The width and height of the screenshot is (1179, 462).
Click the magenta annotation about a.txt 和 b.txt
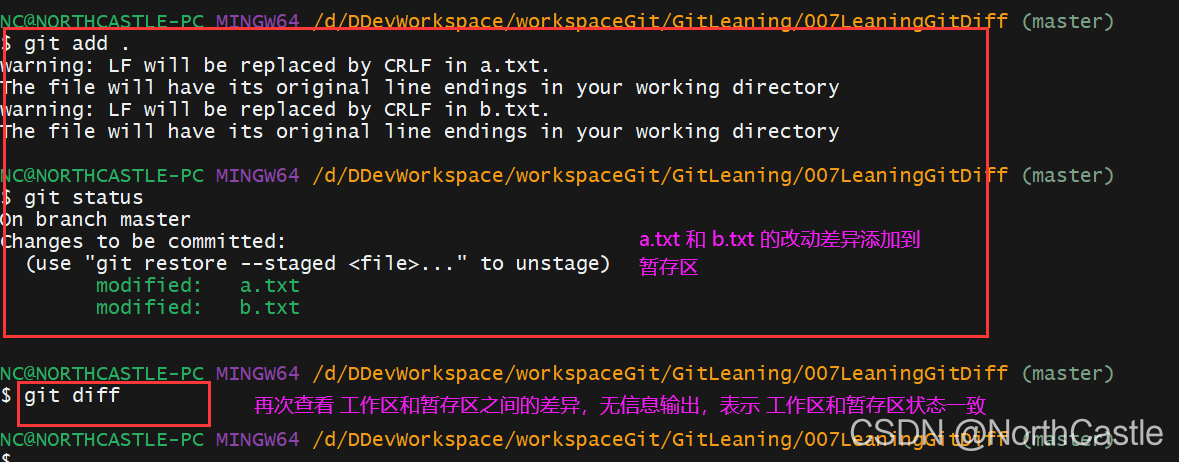pyautogui.click(x=780, y=241)
